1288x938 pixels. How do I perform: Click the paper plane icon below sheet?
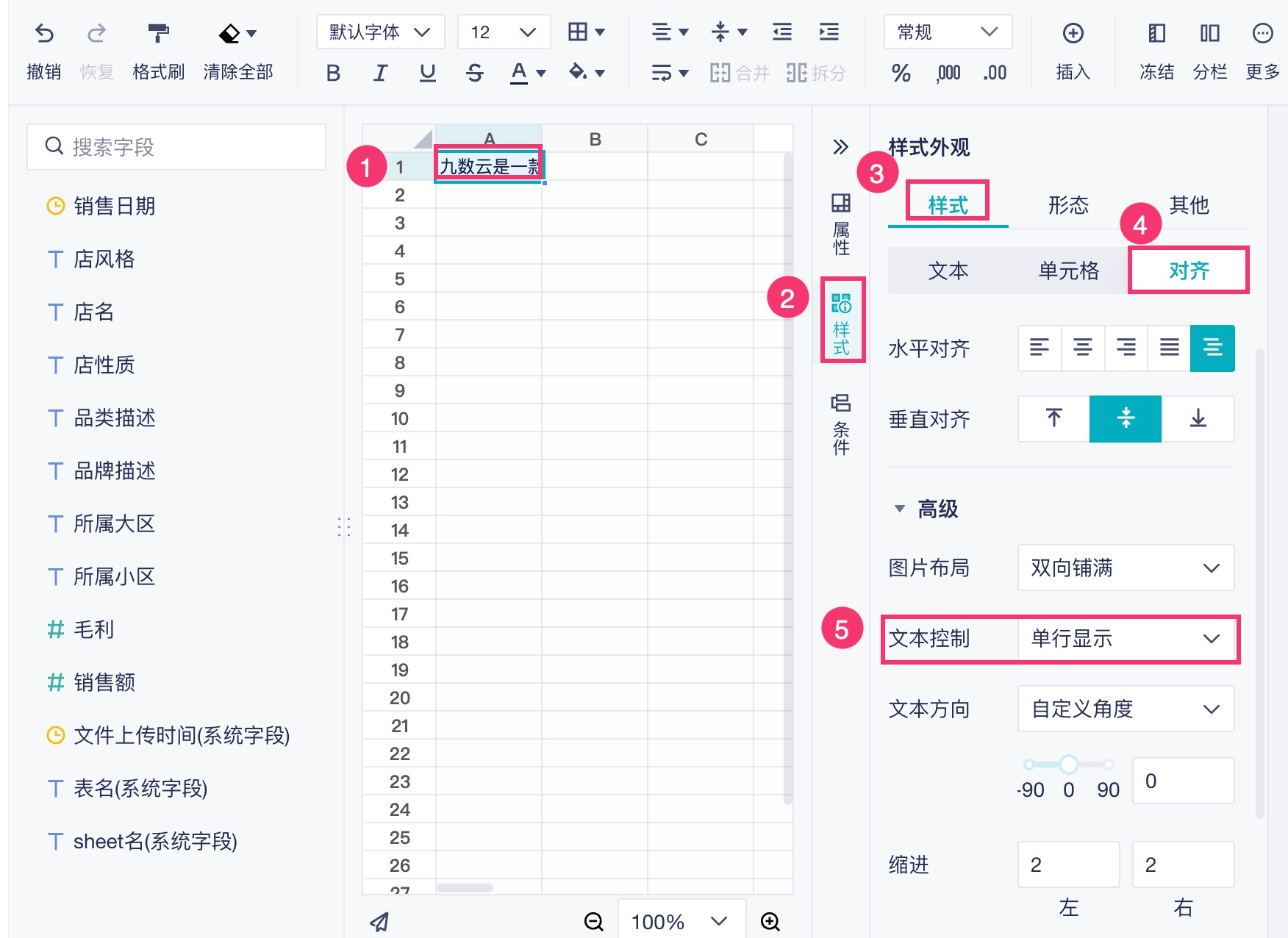pos(379,921)
